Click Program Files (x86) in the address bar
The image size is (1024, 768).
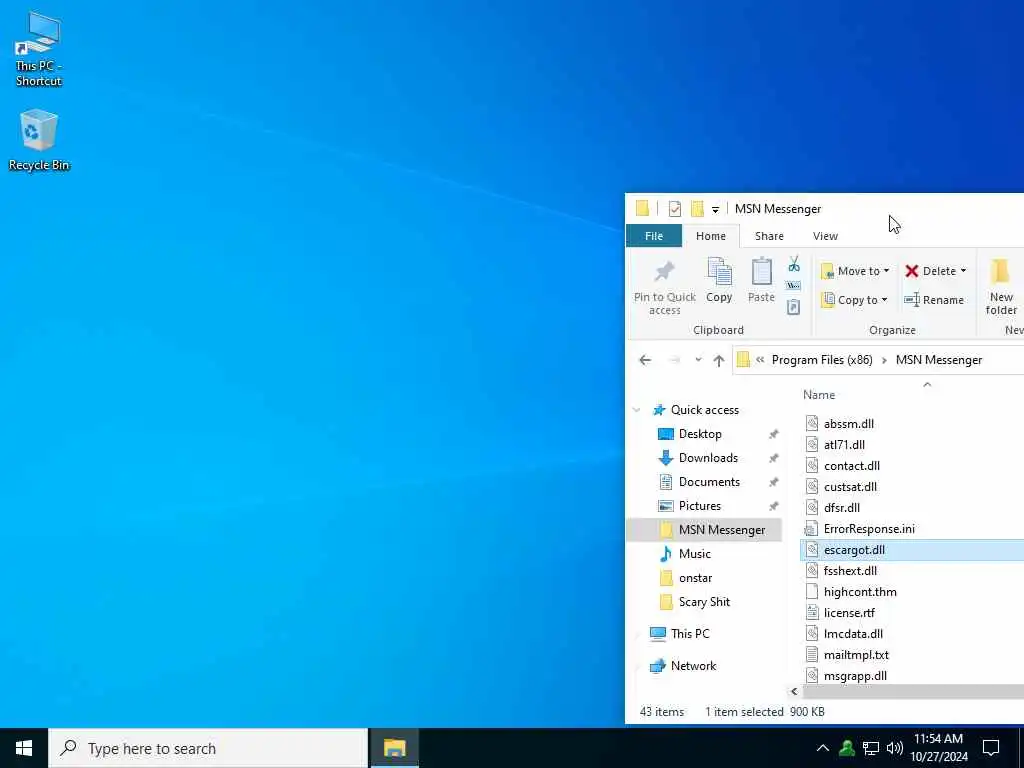click(822, 360)
